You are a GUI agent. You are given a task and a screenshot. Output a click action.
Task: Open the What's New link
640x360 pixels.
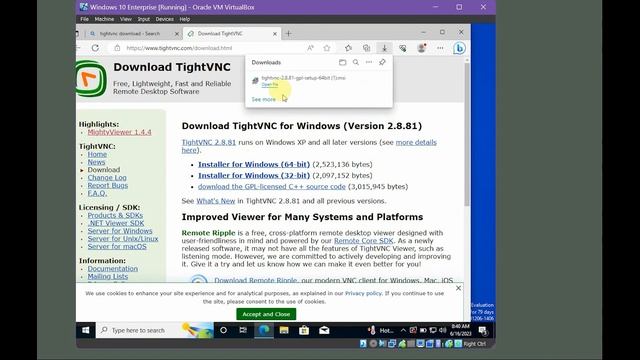tap(216, 201)
